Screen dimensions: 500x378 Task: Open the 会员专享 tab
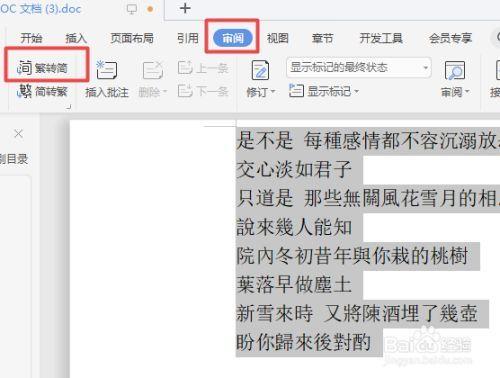click(x=450, y=38)
